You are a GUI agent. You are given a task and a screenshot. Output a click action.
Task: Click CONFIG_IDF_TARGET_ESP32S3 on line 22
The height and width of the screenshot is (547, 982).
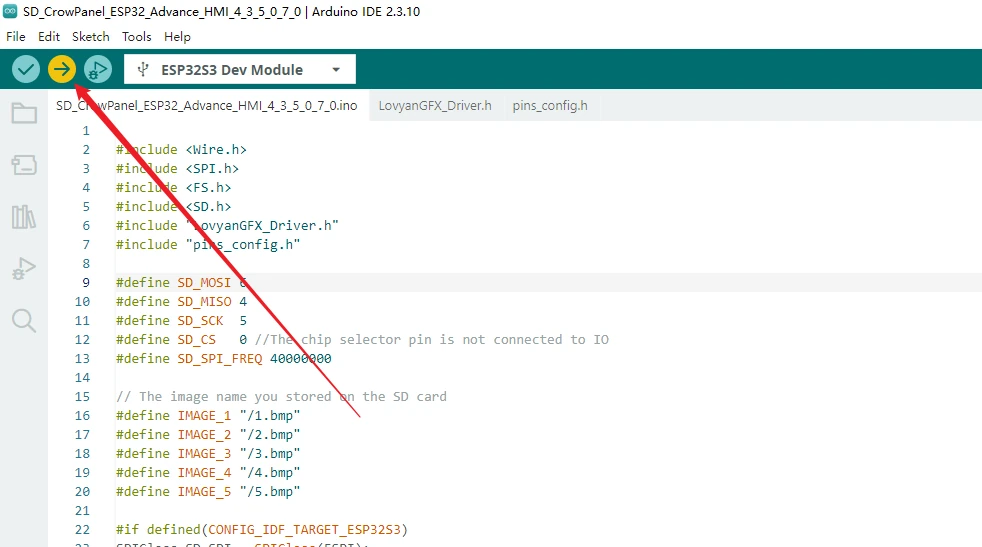[x=304, y=529]
